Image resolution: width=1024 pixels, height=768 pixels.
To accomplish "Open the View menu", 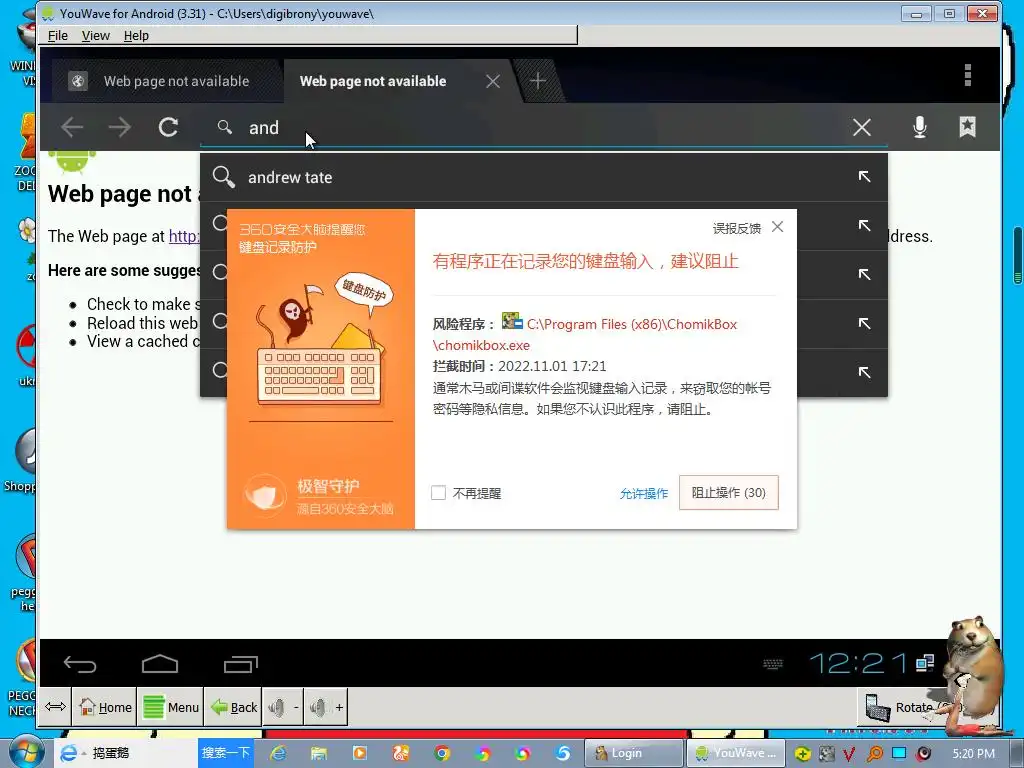I will click(95, 35).
